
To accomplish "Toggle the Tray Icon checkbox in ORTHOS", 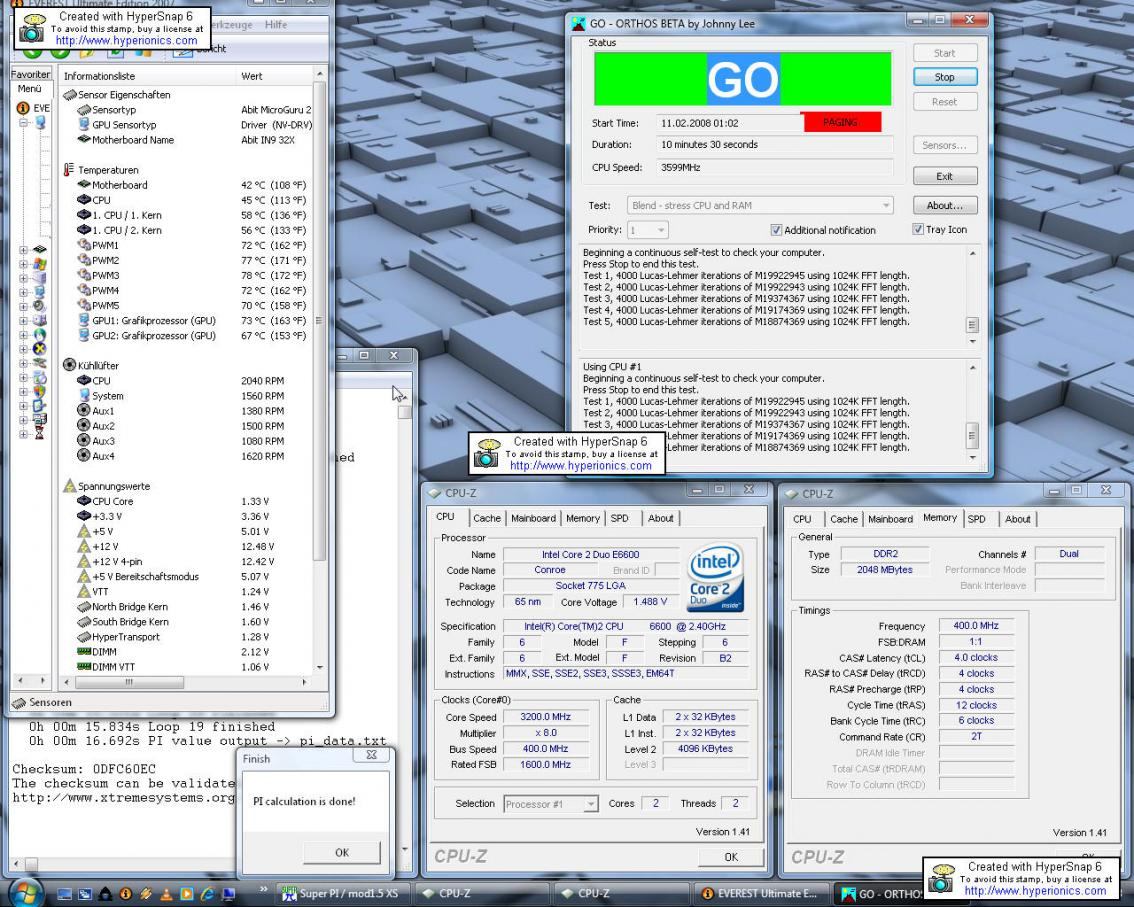I will click(918, 229).
